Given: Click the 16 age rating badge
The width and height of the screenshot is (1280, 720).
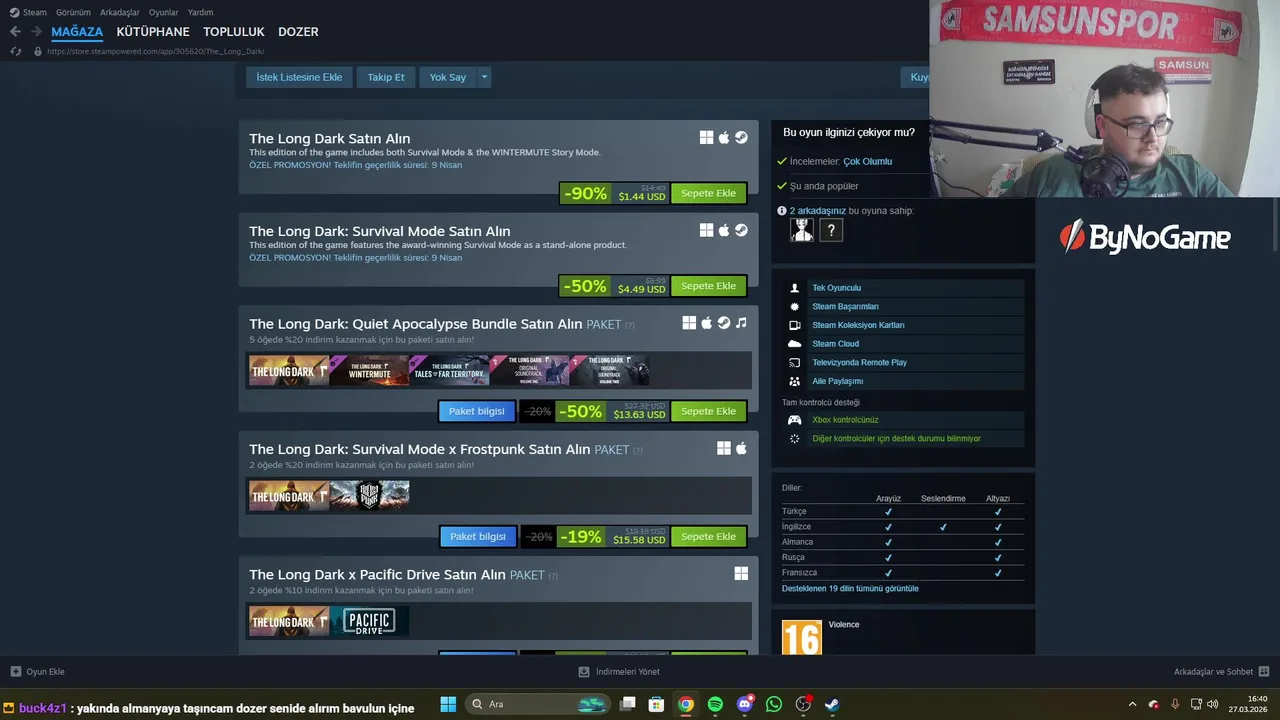Looking at the screenshot, I should coord(802,638).
